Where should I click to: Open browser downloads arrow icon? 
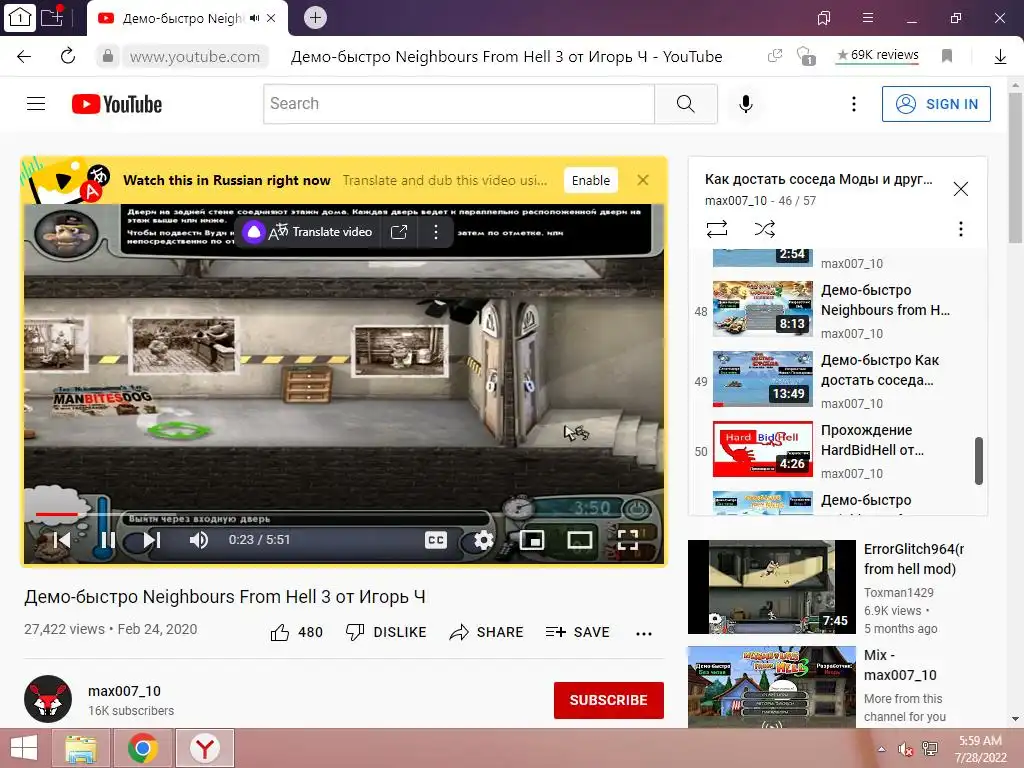(1000, 56)
